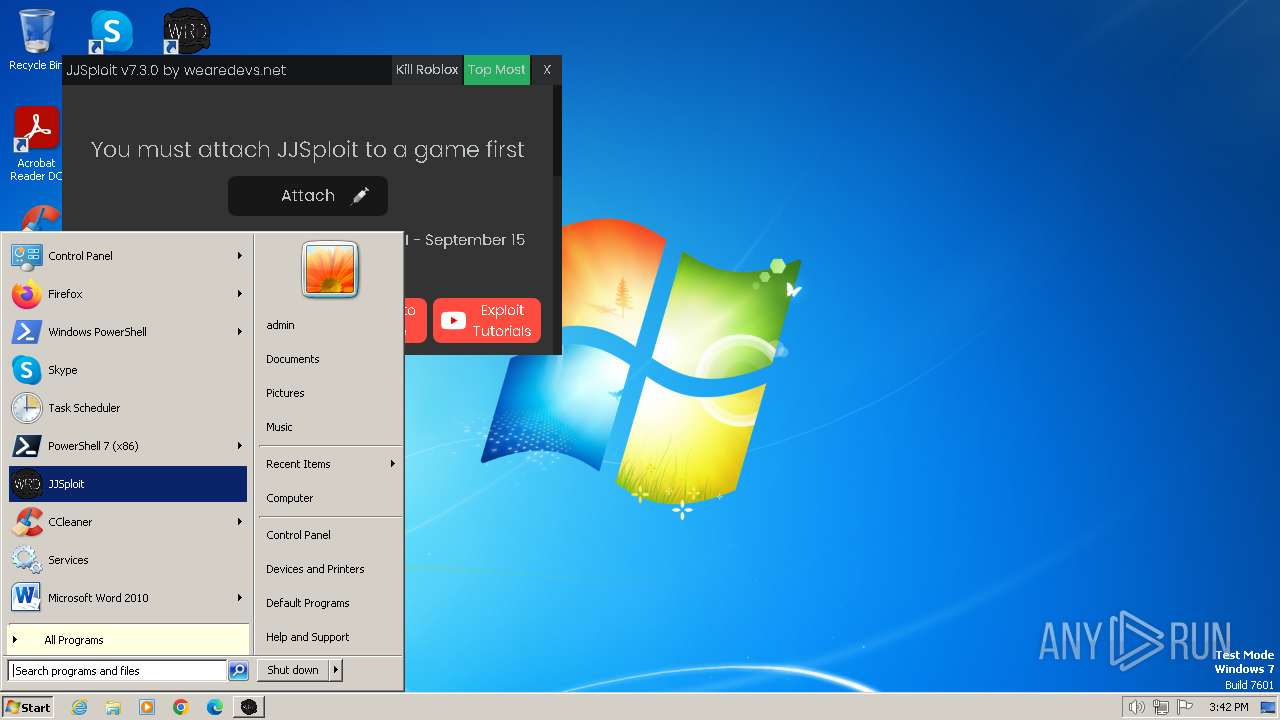Screen dimensions: 1280x720
Task: Select the WRD JJSploit desktop shortcut
Action: [x=187, y=31]
